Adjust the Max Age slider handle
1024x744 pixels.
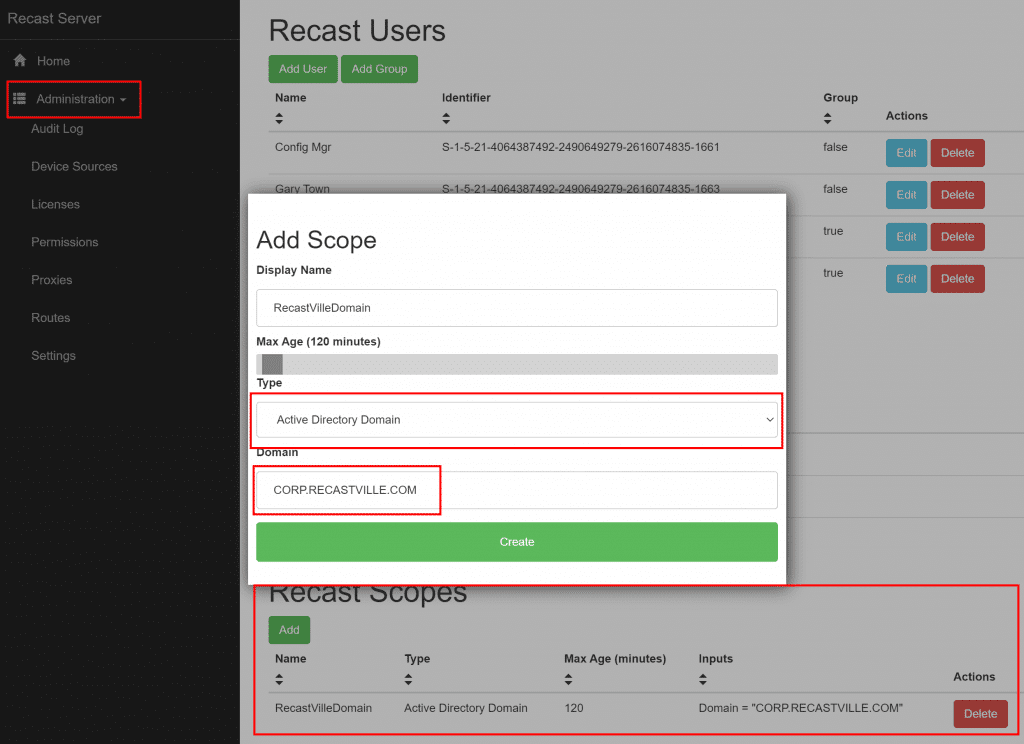[x=272, y=365]
